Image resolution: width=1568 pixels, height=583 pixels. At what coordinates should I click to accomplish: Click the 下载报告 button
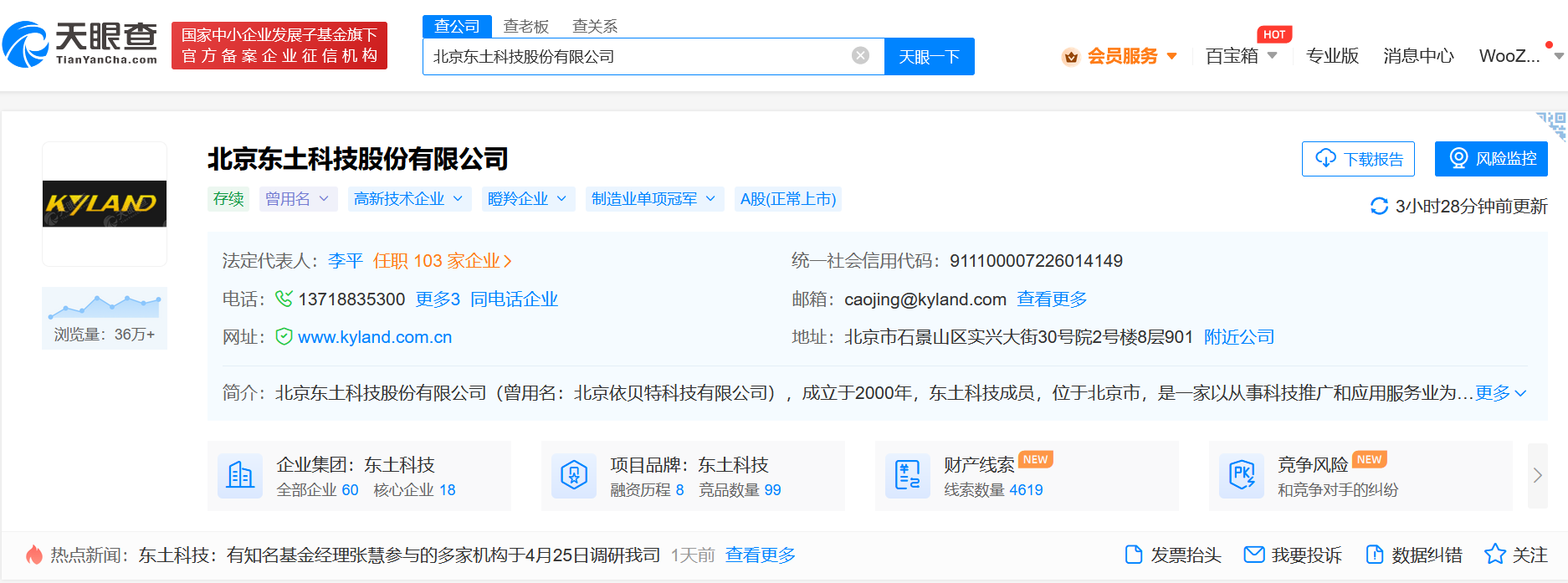[1358, 159]
